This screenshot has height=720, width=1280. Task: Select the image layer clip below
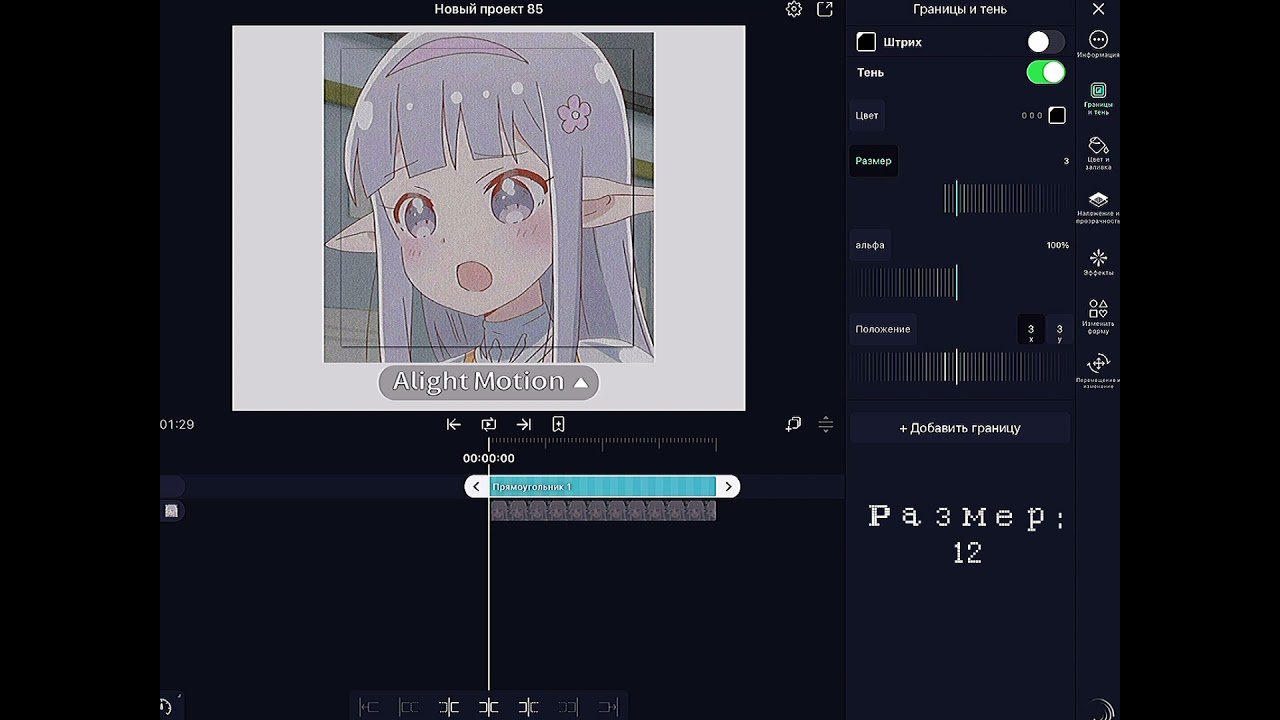click(x=603, y=511)
